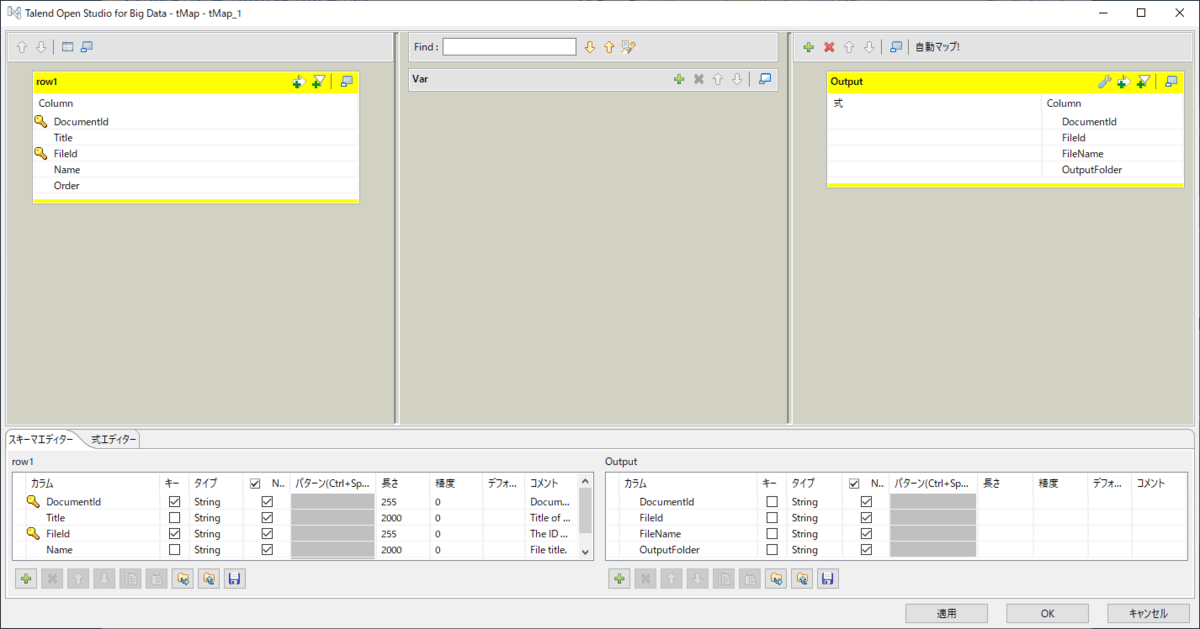The image size is (1200, 629).
Task: Activate the row1 expression filter icon
Action: coord(318,82)
